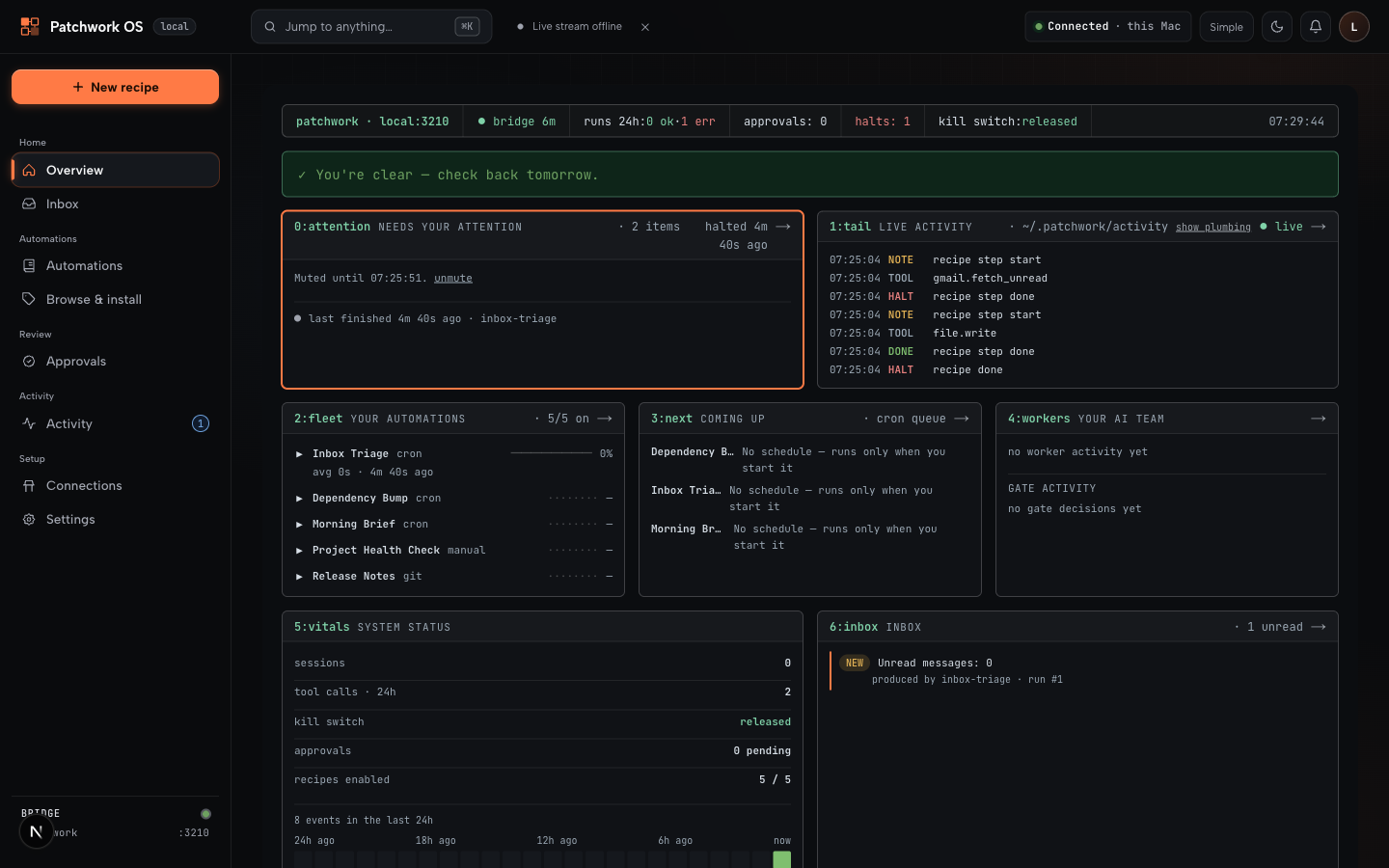Click the NEW badge in inbox panel

click(x=855, y=664)
